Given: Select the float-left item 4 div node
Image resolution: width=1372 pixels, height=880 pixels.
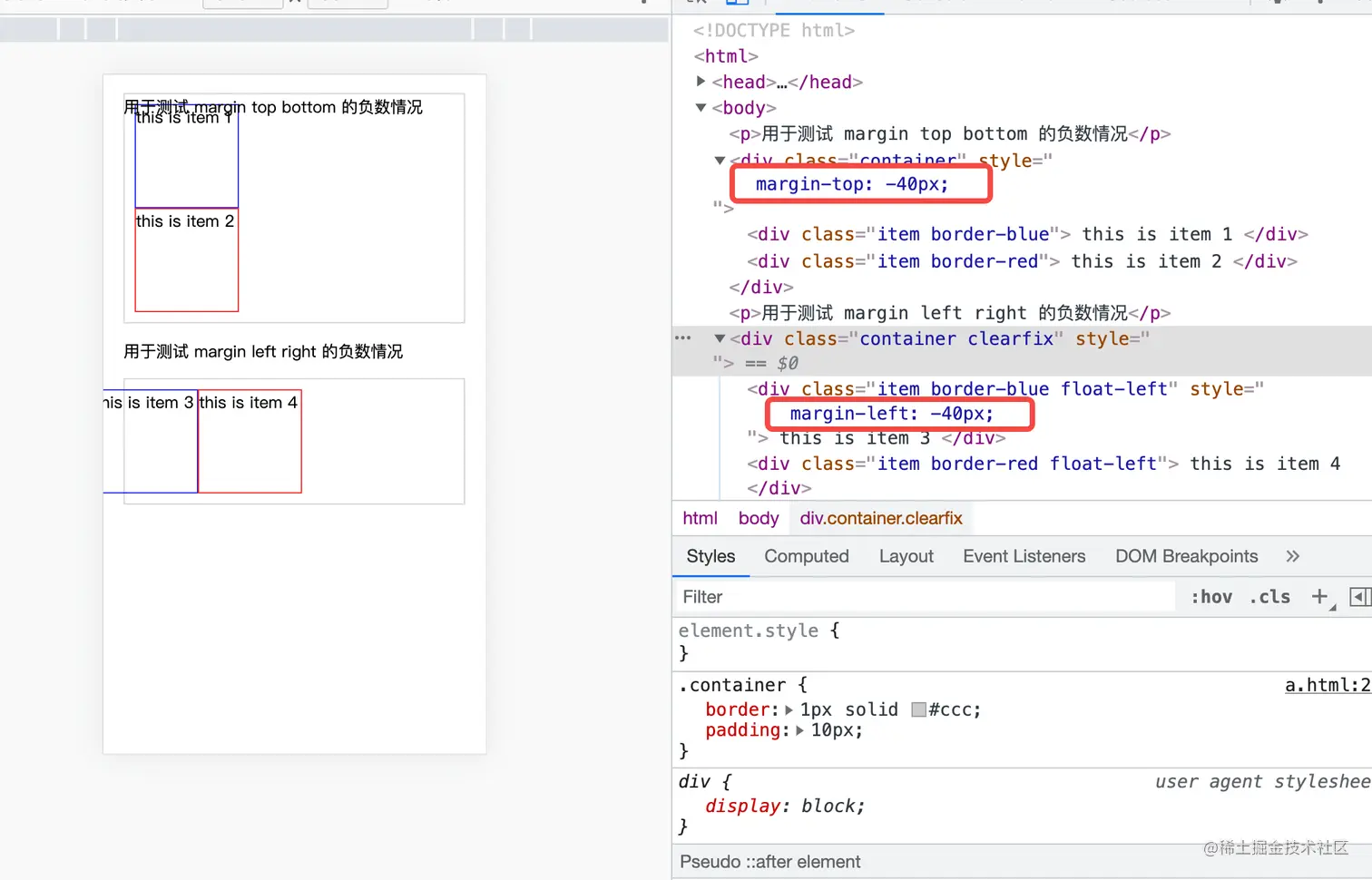Looking at the screenshot, I should pyautogui.click(x=1044, y=464).
